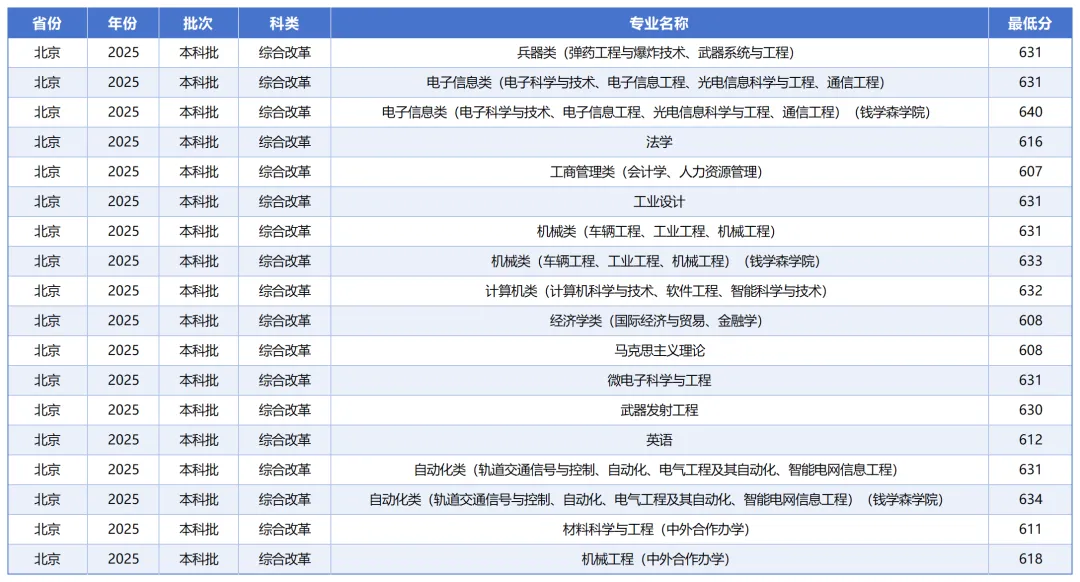1080x582 pixels.
Task: Select the 马克思主义理论 major cell
Action: point(659,351)
